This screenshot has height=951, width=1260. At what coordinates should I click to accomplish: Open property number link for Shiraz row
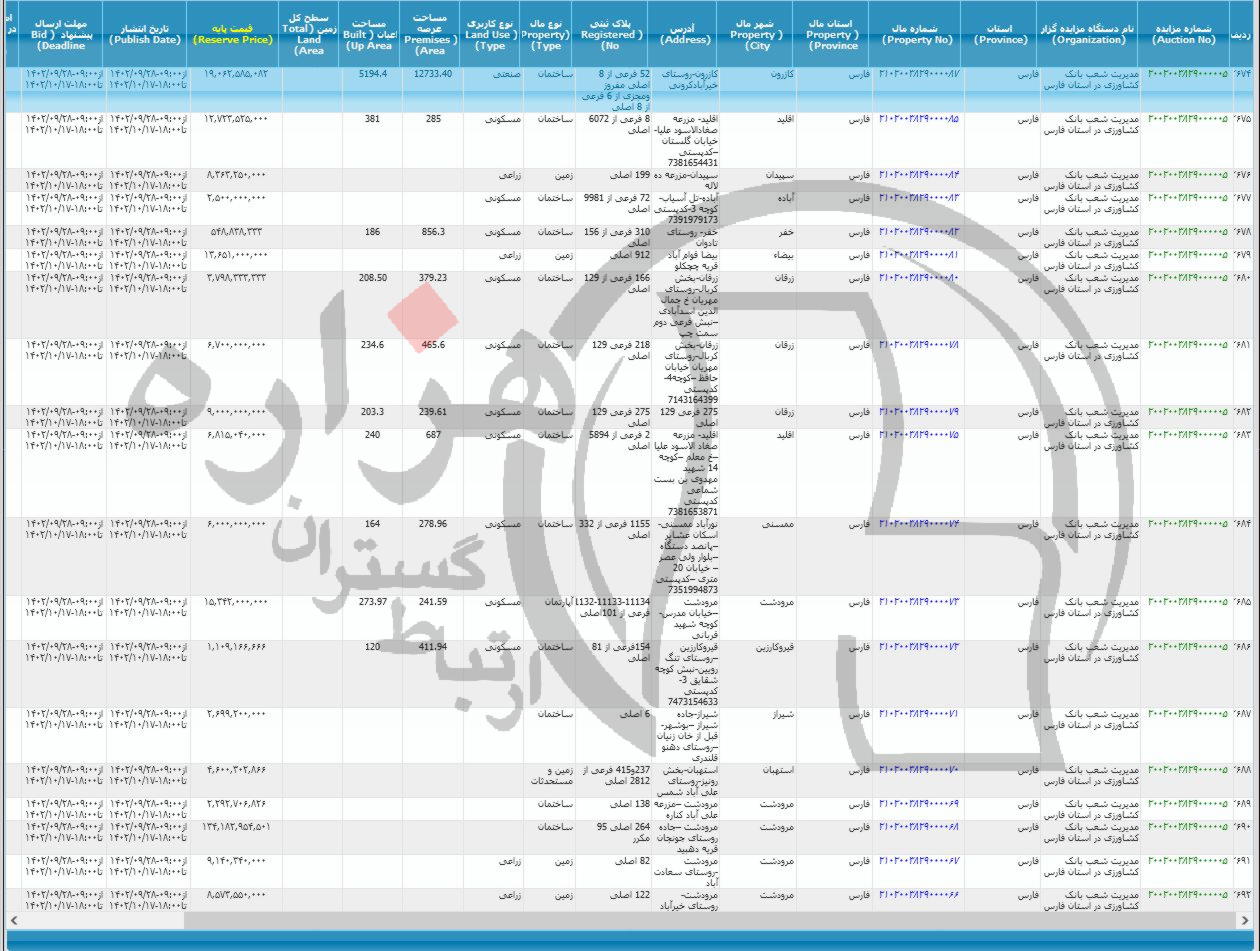point(919,714)
